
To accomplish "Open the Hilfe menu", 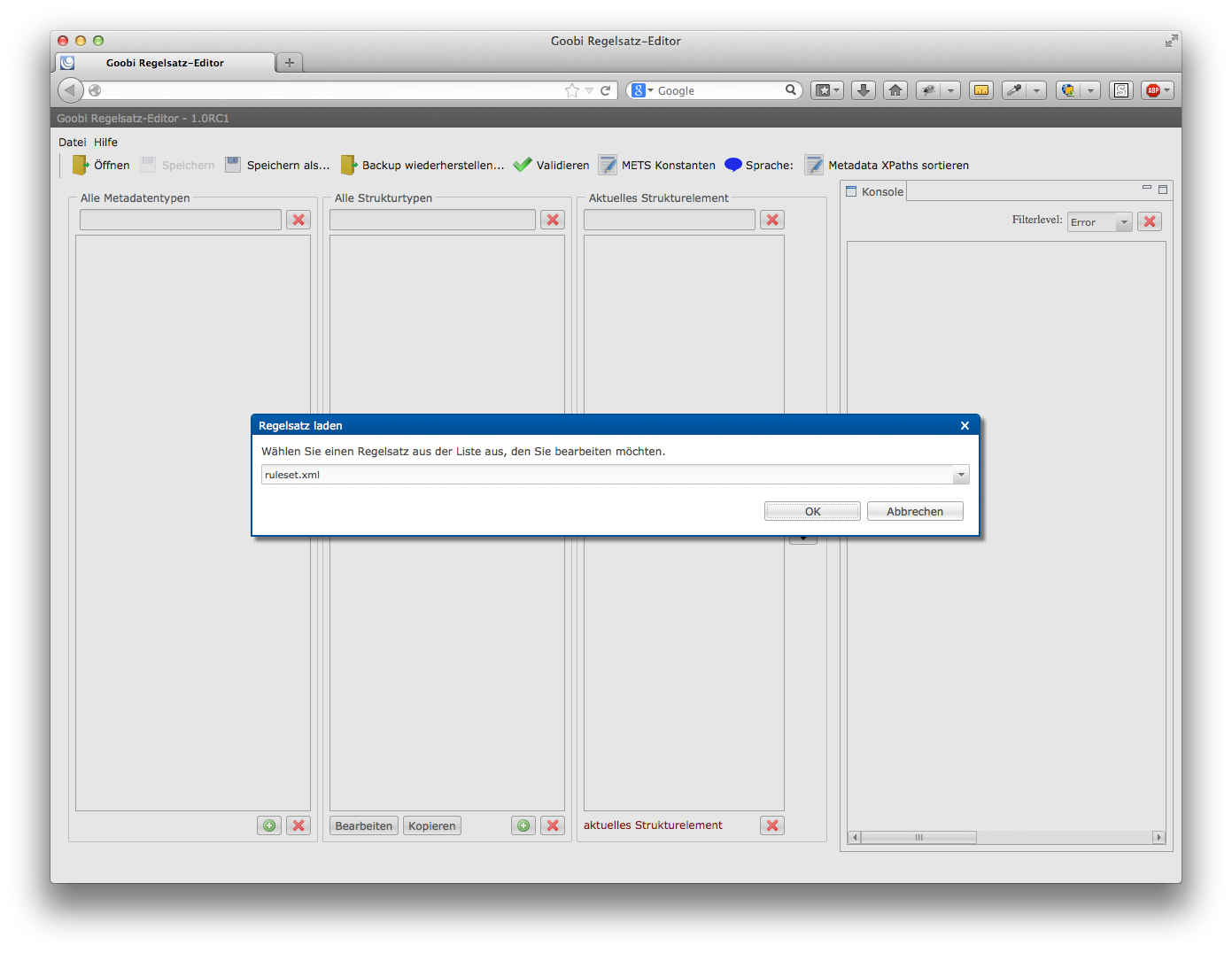I will [106, 142].
